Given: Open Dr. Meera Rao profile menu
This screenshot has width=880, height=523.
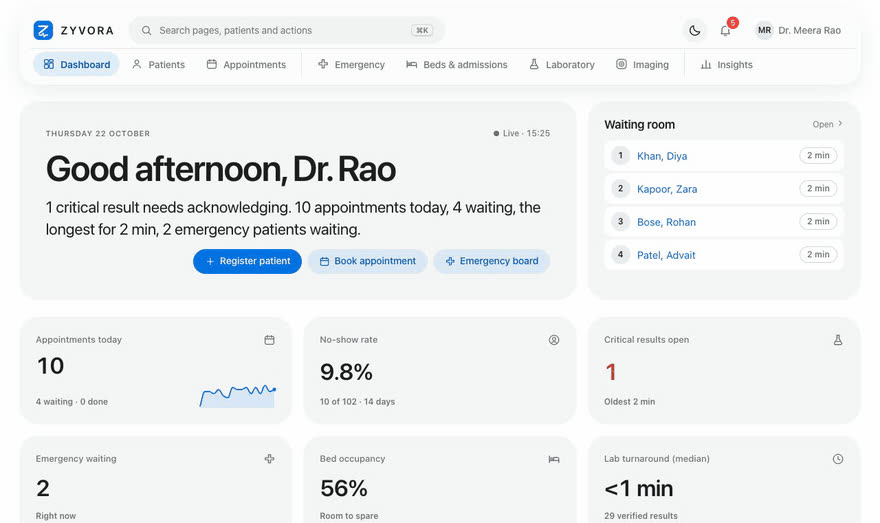Looking at the screenshot, I should pos(799,30).
